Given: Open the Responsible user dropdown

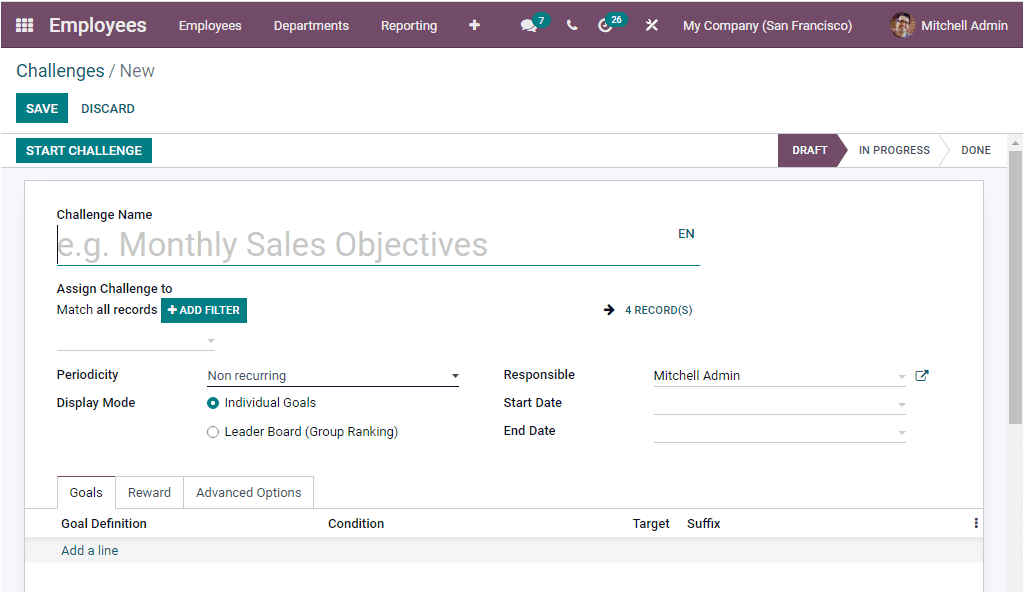Looking at the screenshot, I should pyautogui.click(x=902, y=375).
